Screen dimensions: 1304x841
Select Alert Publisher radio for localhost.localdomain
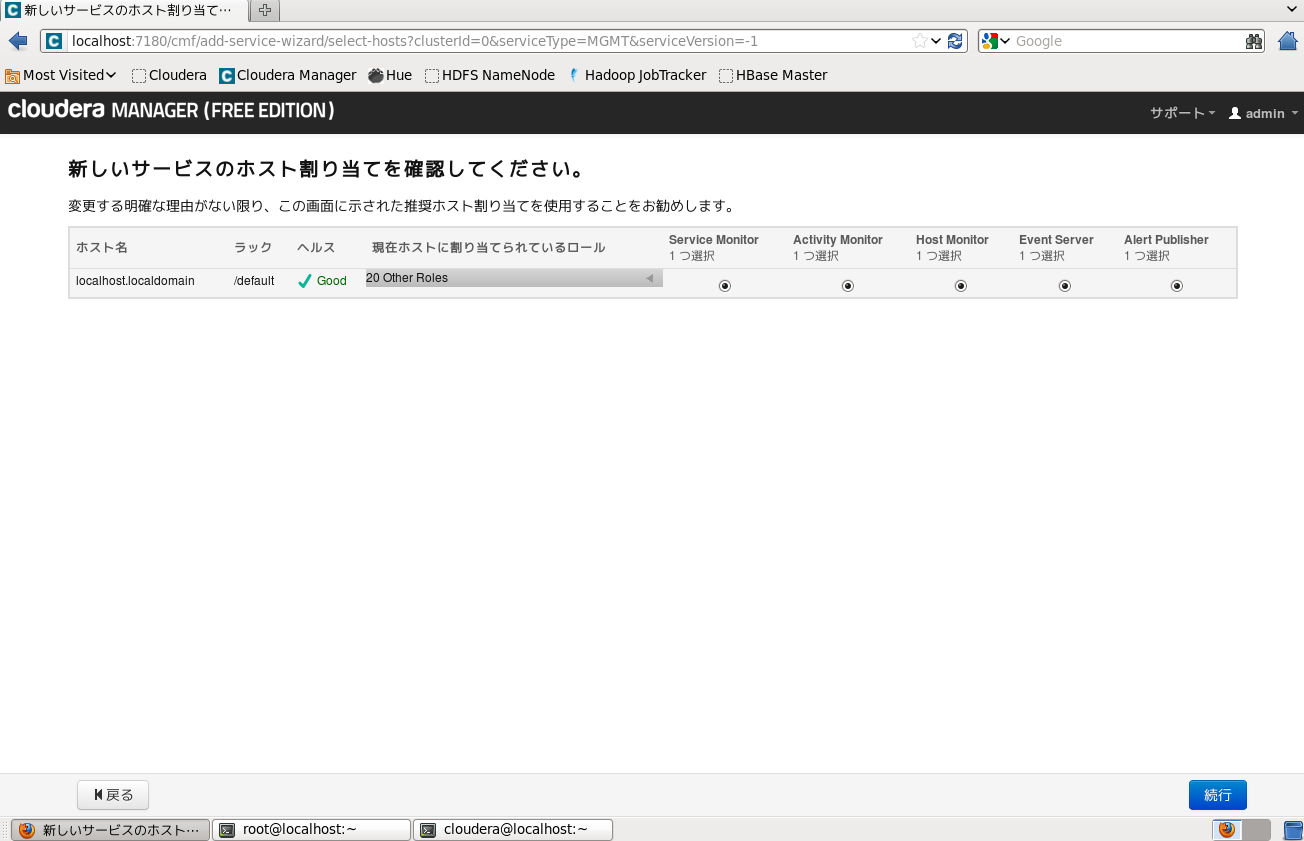pyautogui.click(x=1177, y=286)
